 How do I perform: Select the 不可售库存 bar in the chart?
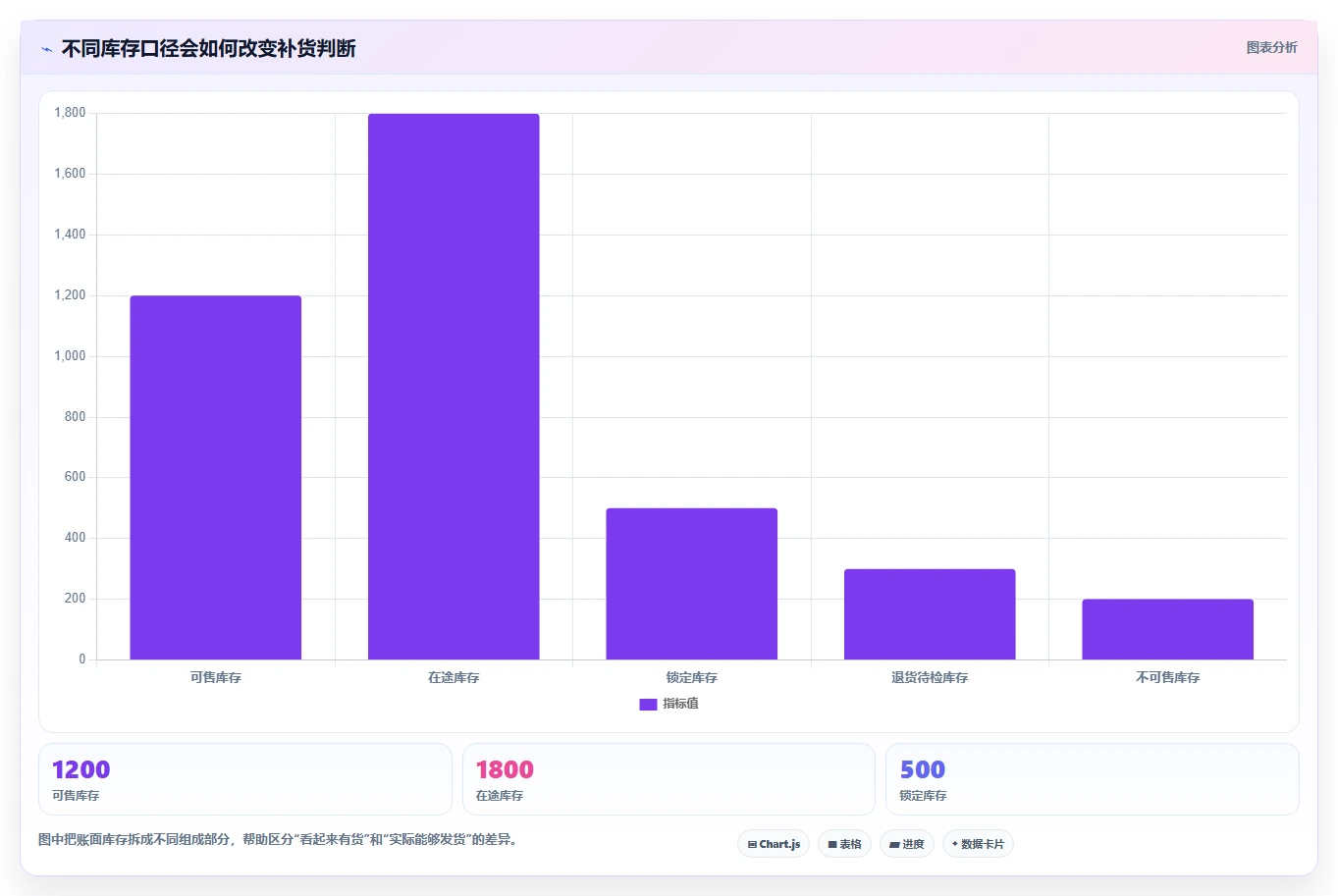click(x=1168, y=629)
